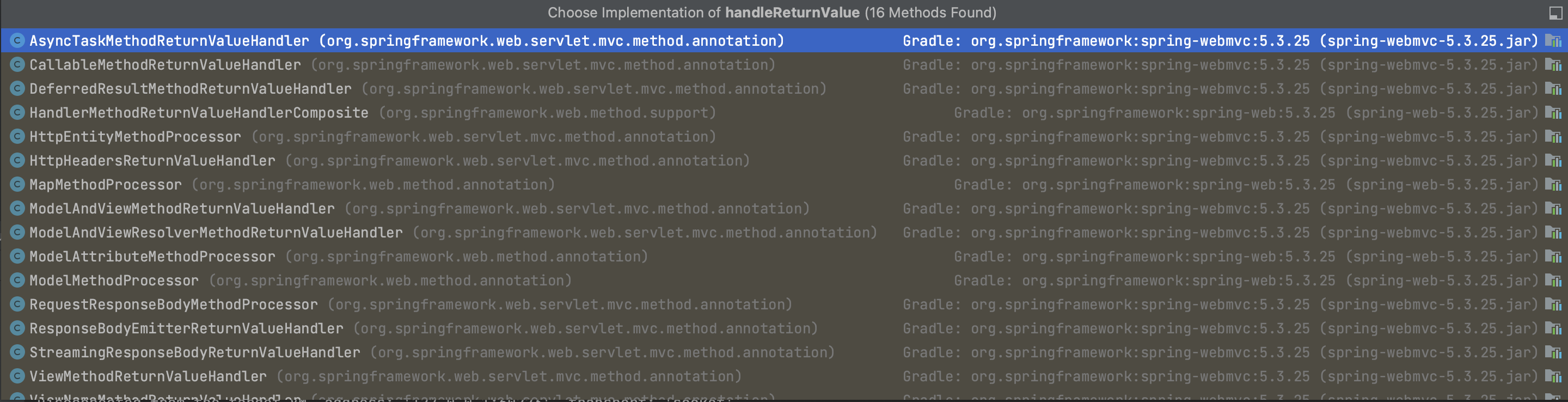Choose MapMethodProcessor implementation

point(784,185)
